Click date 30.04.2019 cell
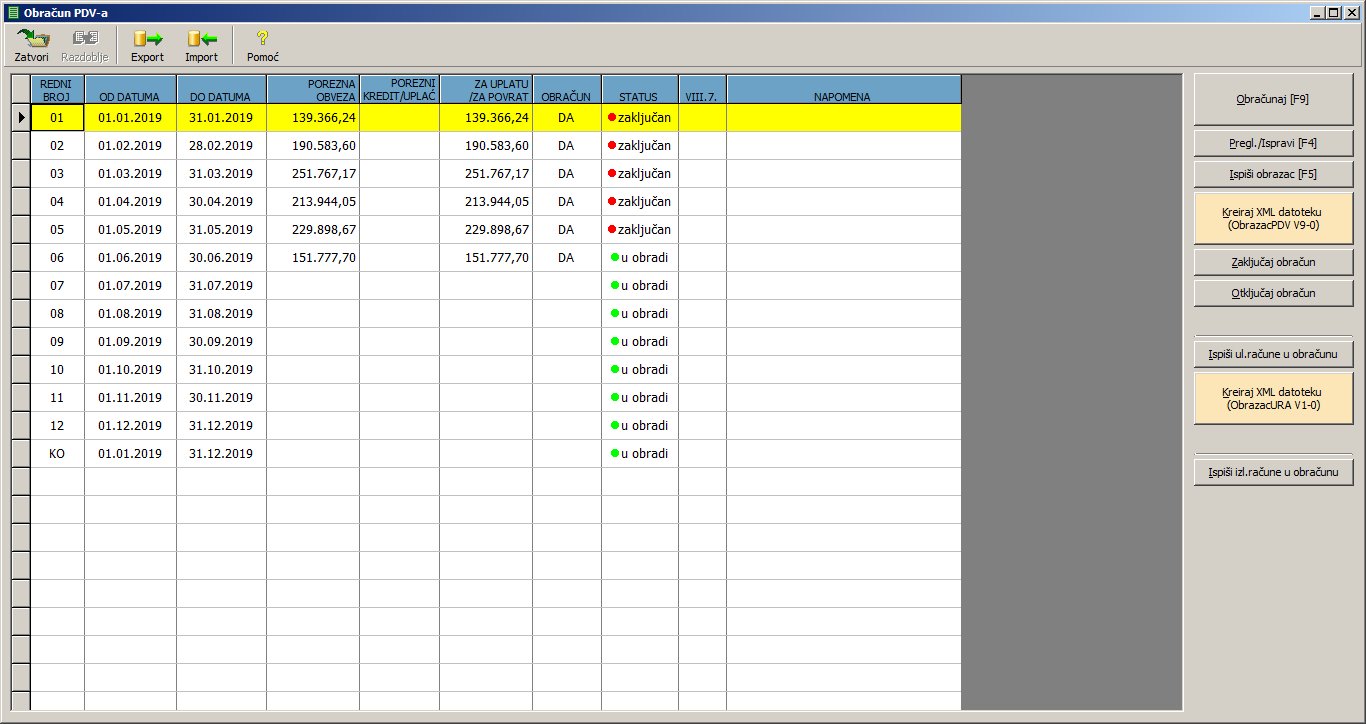 pos(222,201)
